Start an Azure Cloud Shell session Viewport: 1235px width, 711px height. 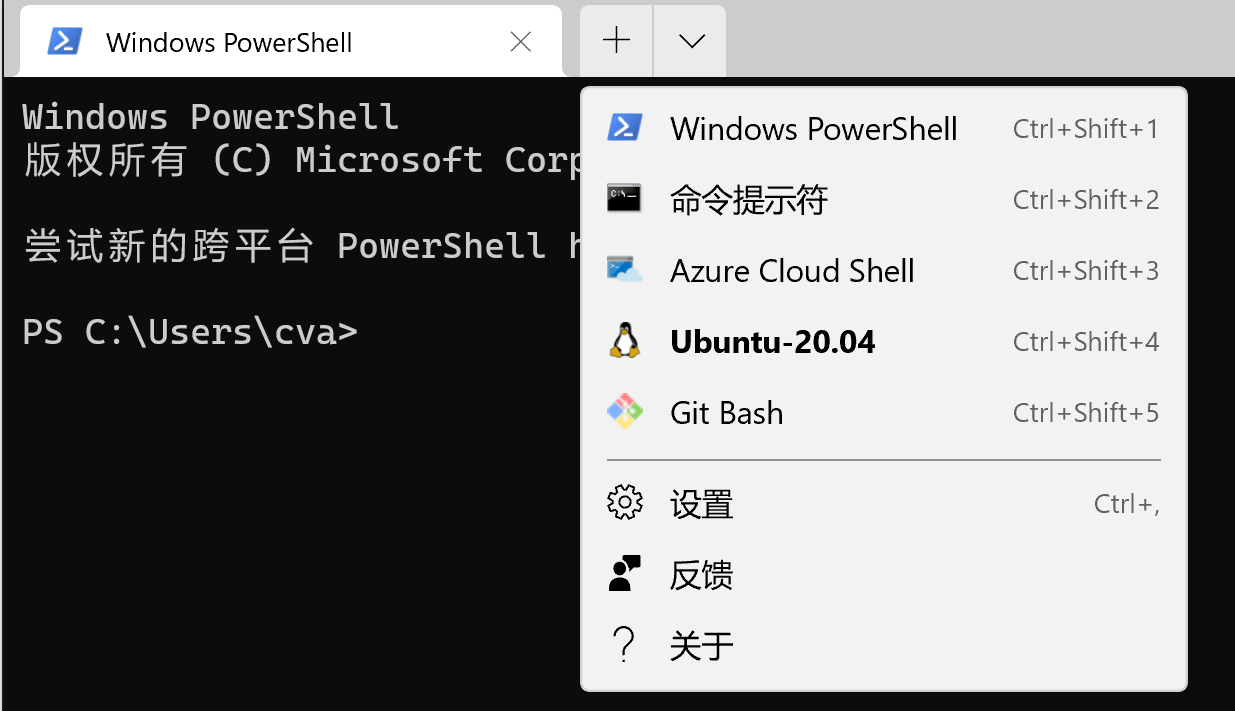tap(792, 270)
